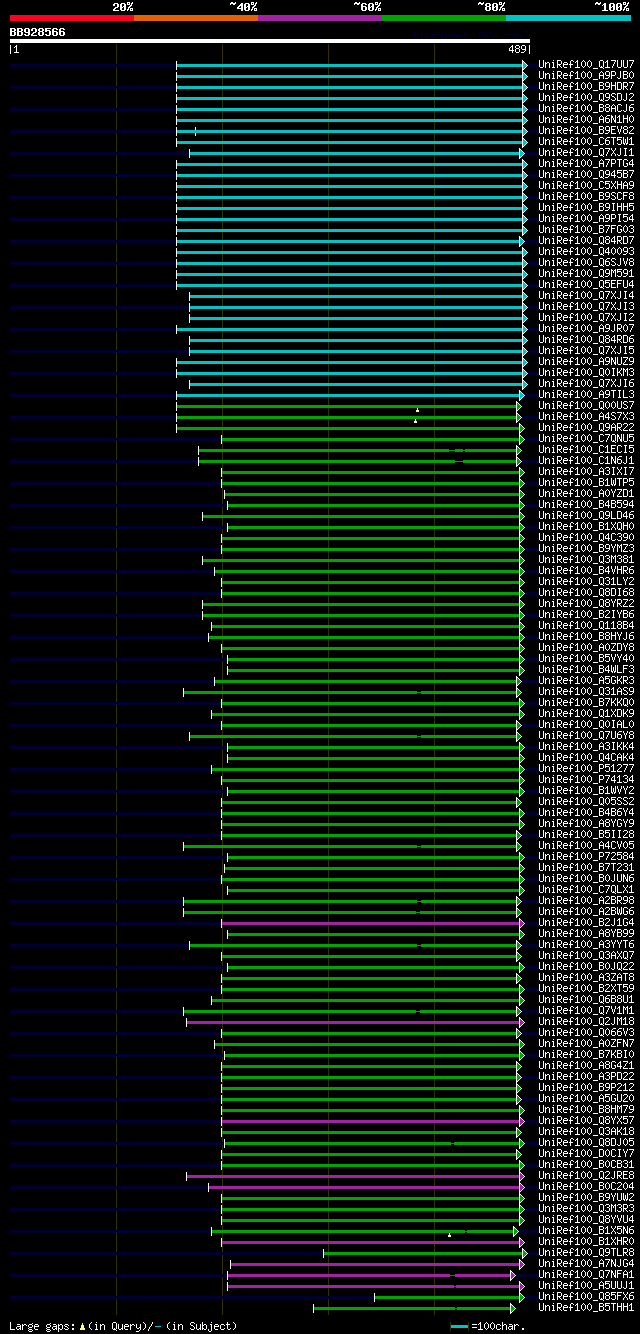Open UniRef100_Q00US7 hit label
Screen dimensions: 640x1334
click(586, 405)
